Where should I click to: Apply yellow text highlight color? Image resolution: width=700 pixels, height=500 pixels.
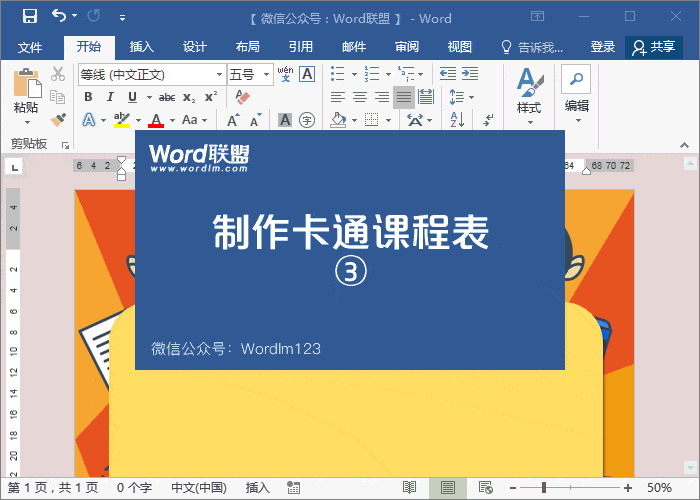pos(121,120)
